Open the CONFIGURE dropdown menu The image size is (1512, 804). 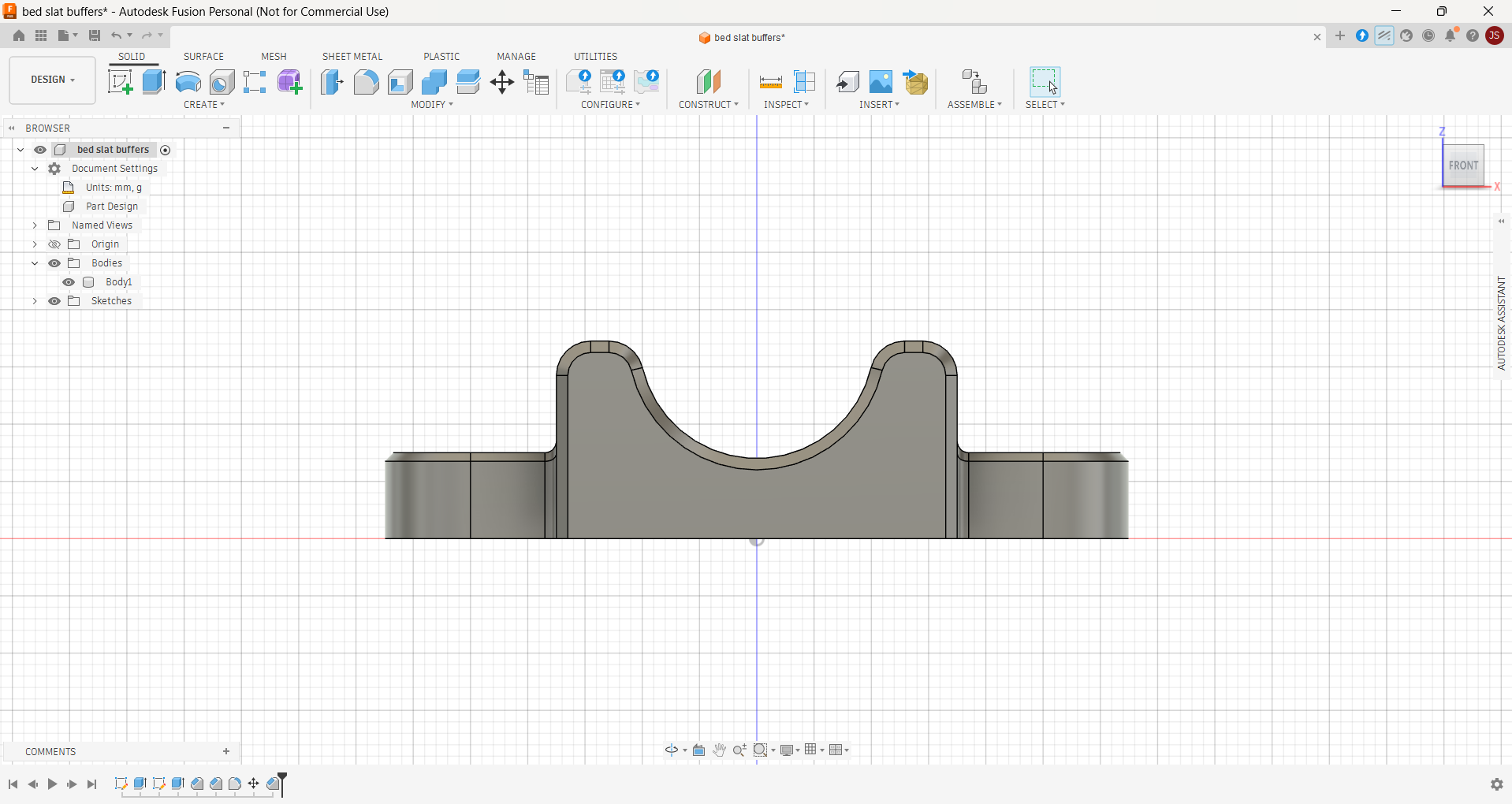tap(611, 105)
